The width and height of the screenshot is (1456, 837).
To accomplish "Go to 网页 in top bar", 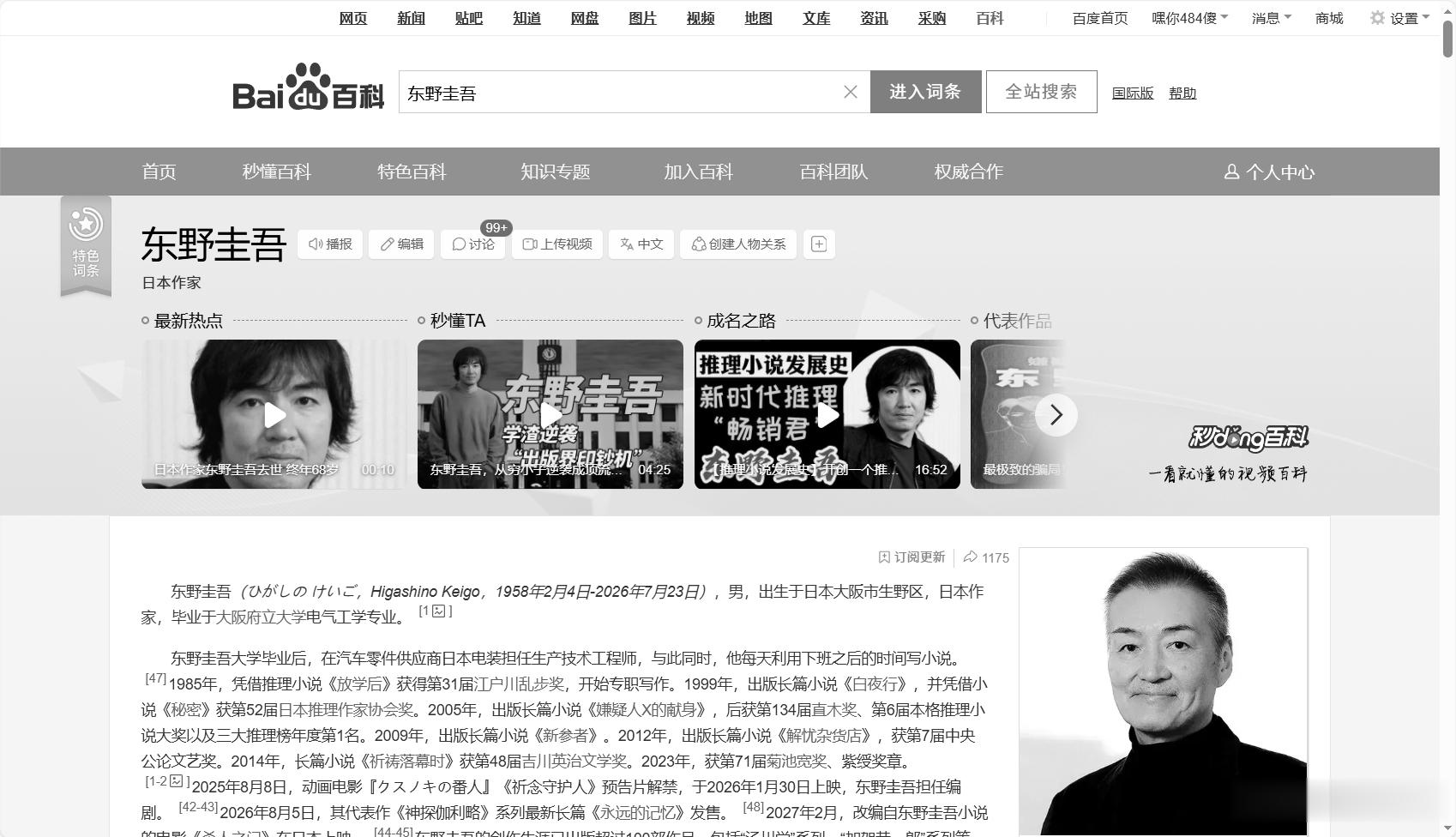I will (x=353, y=18).
